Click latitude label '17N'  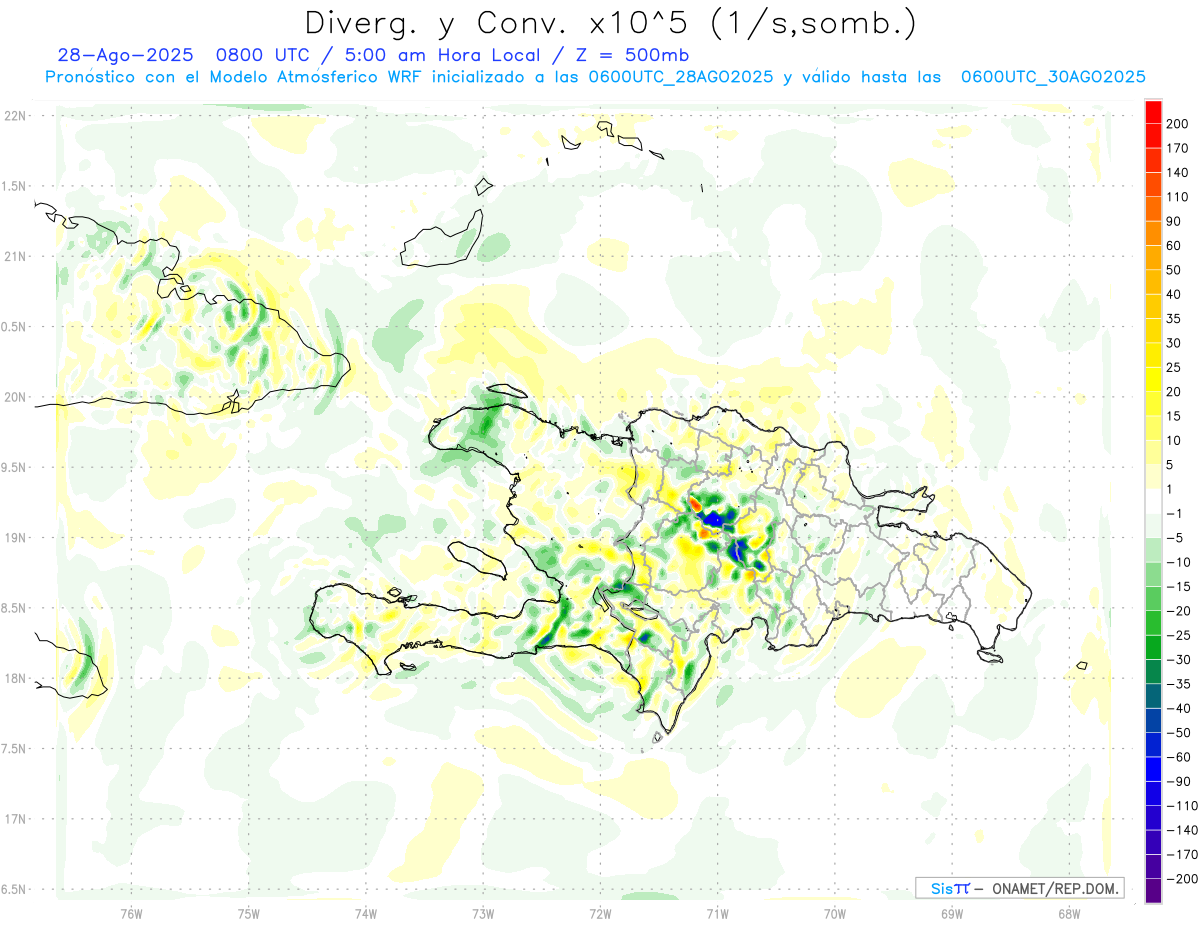pos(14,819)
